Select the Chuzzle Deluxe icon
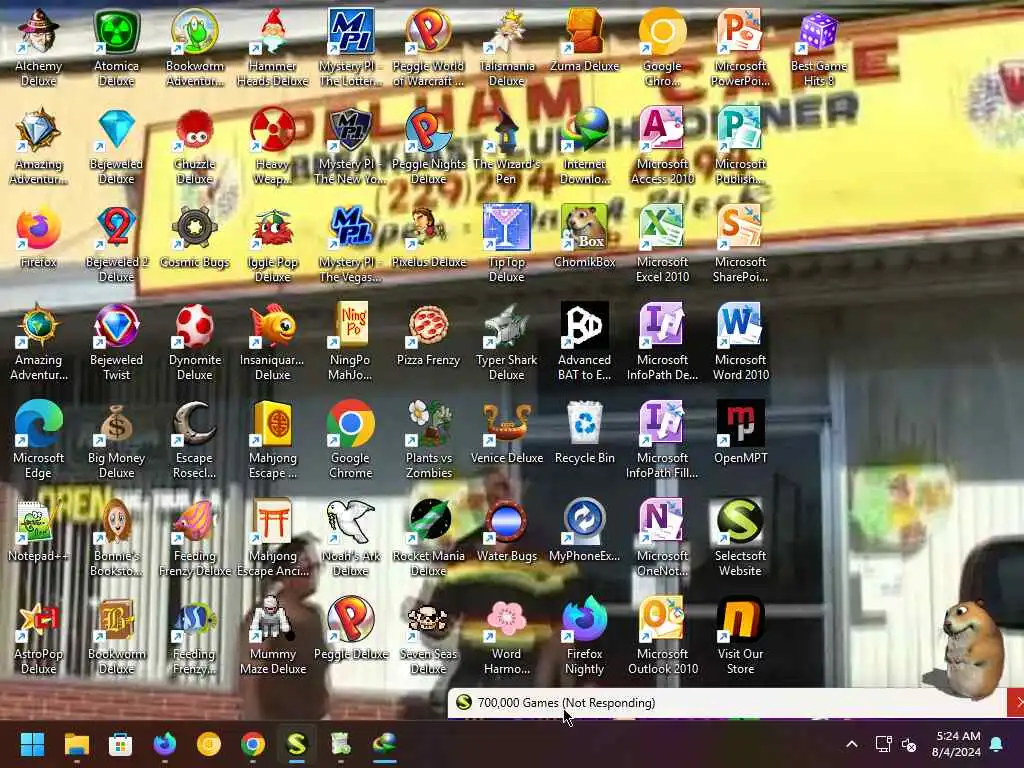The image size is (1024, 768). point(195,146)
